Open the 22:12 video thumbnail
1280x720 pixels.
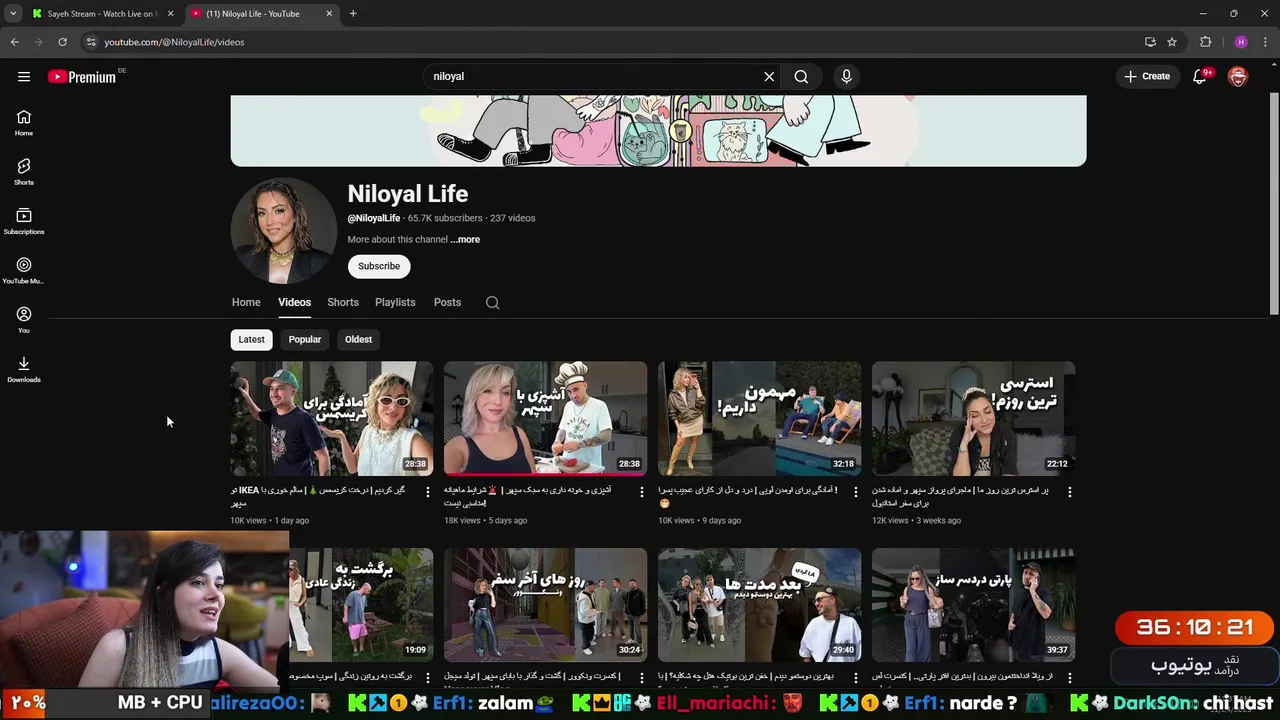973,418
